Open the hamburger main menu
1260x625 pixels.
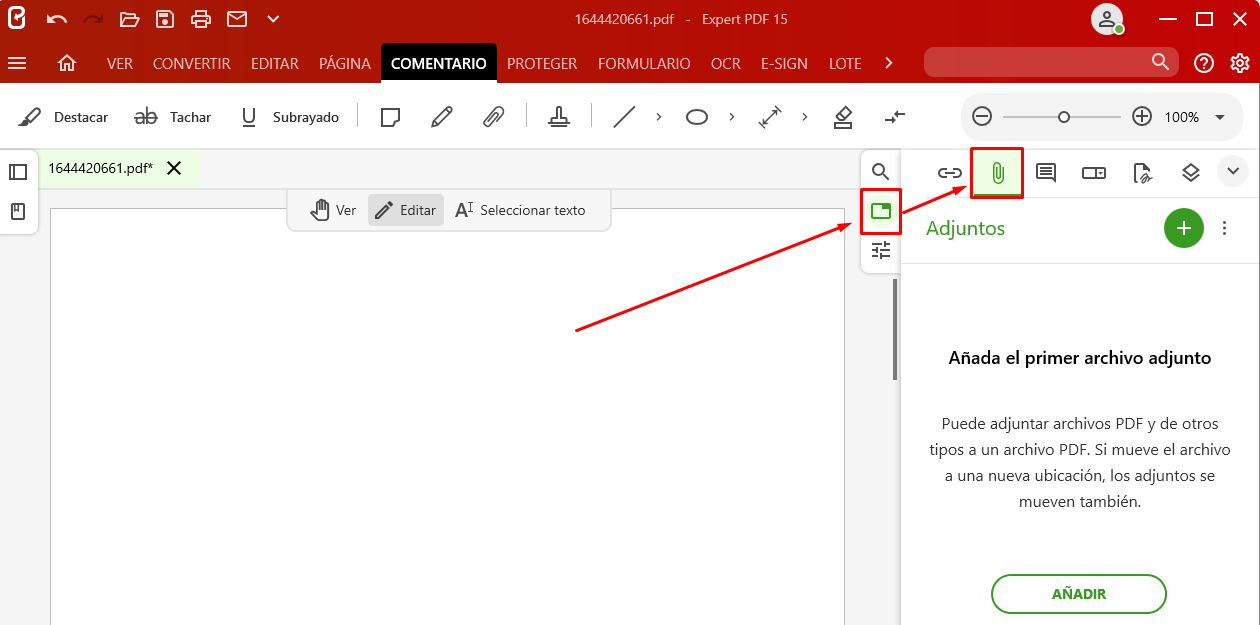click(x=17, y=63)
